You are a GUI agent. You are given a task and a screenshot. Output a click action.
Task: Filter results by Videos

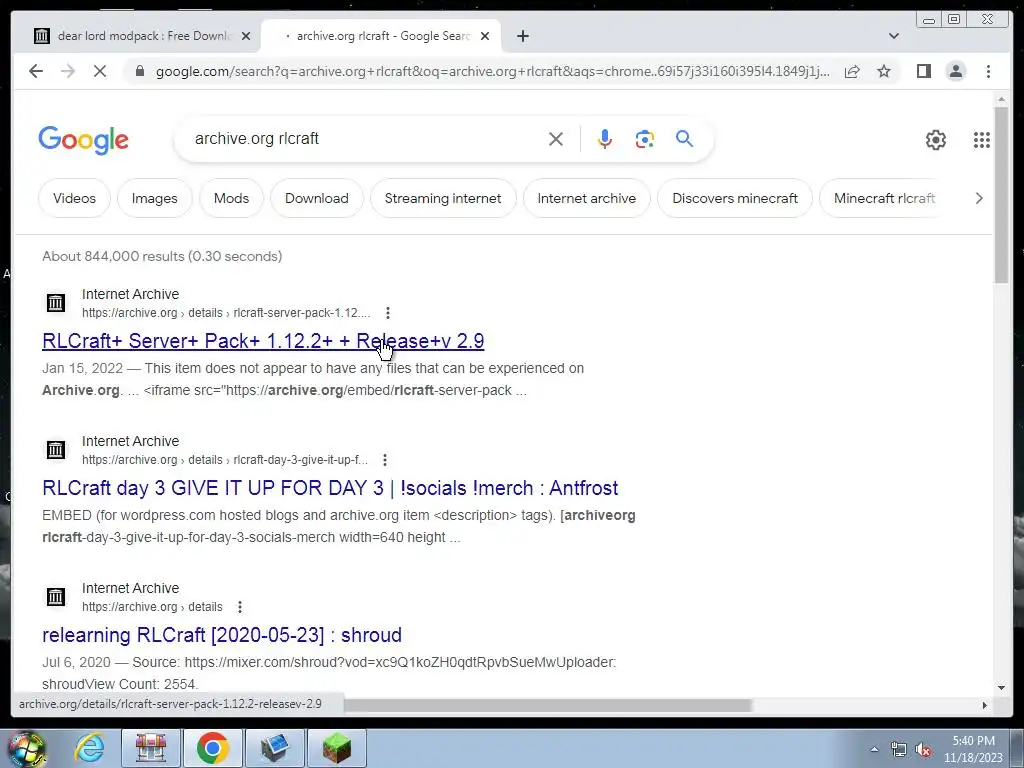click(74, 198)
